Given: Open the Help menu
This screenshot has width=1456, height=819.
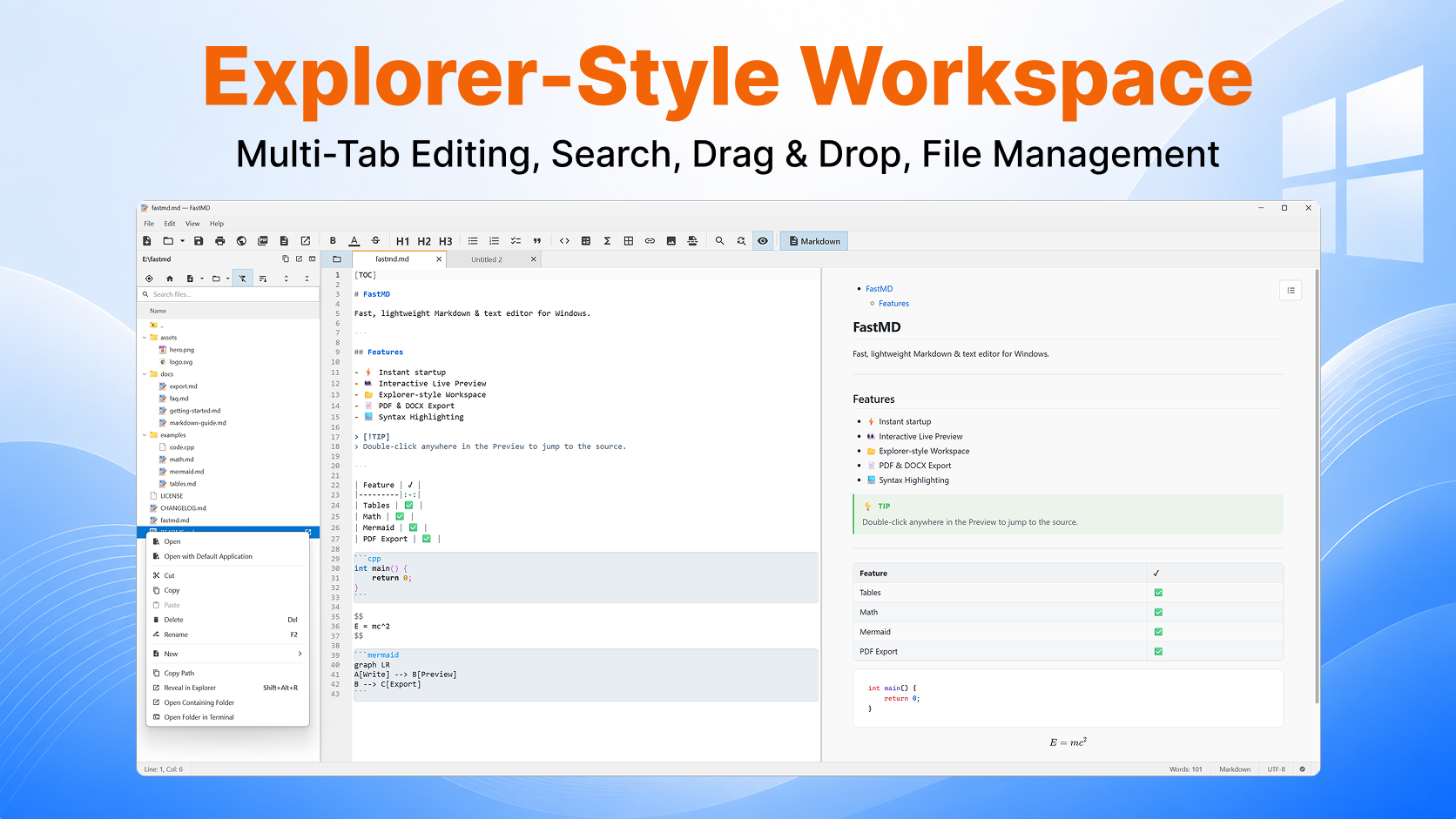Looking at the screenshot, I should click(217, 224).
